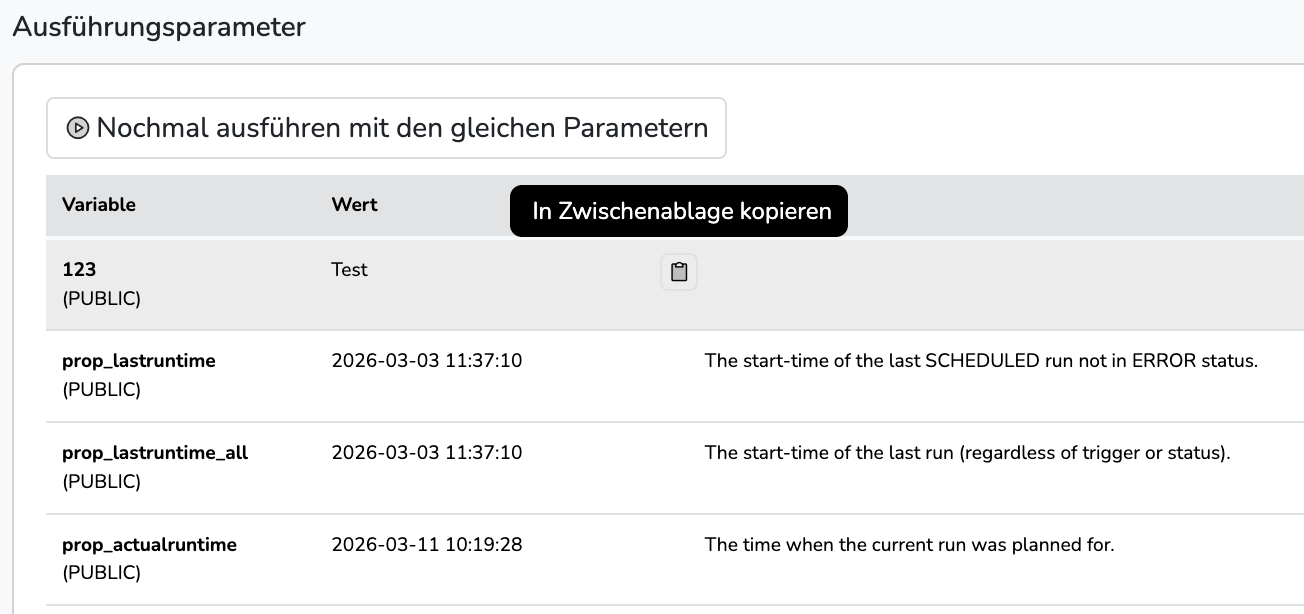Click the copy to clipboard icon
1304x614 pixels.
click(679, 272)
